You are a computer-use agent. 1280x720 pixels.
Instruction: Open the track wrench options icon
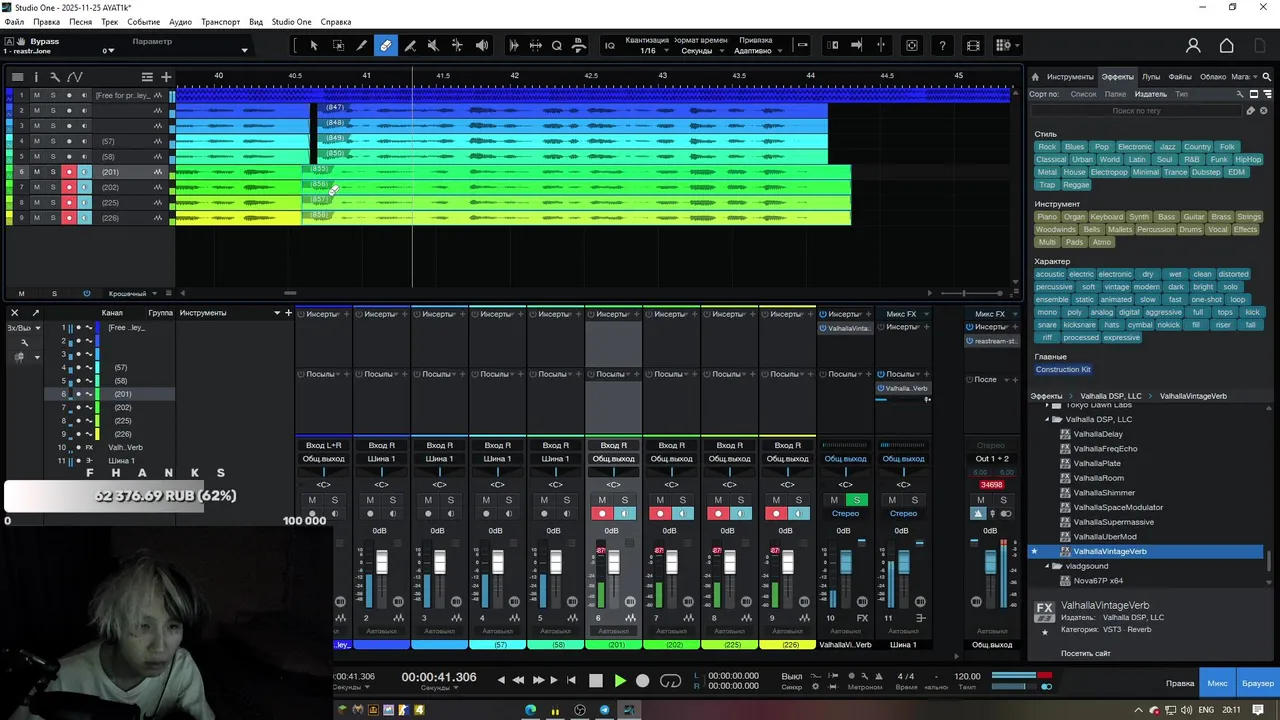click(55, 77)
